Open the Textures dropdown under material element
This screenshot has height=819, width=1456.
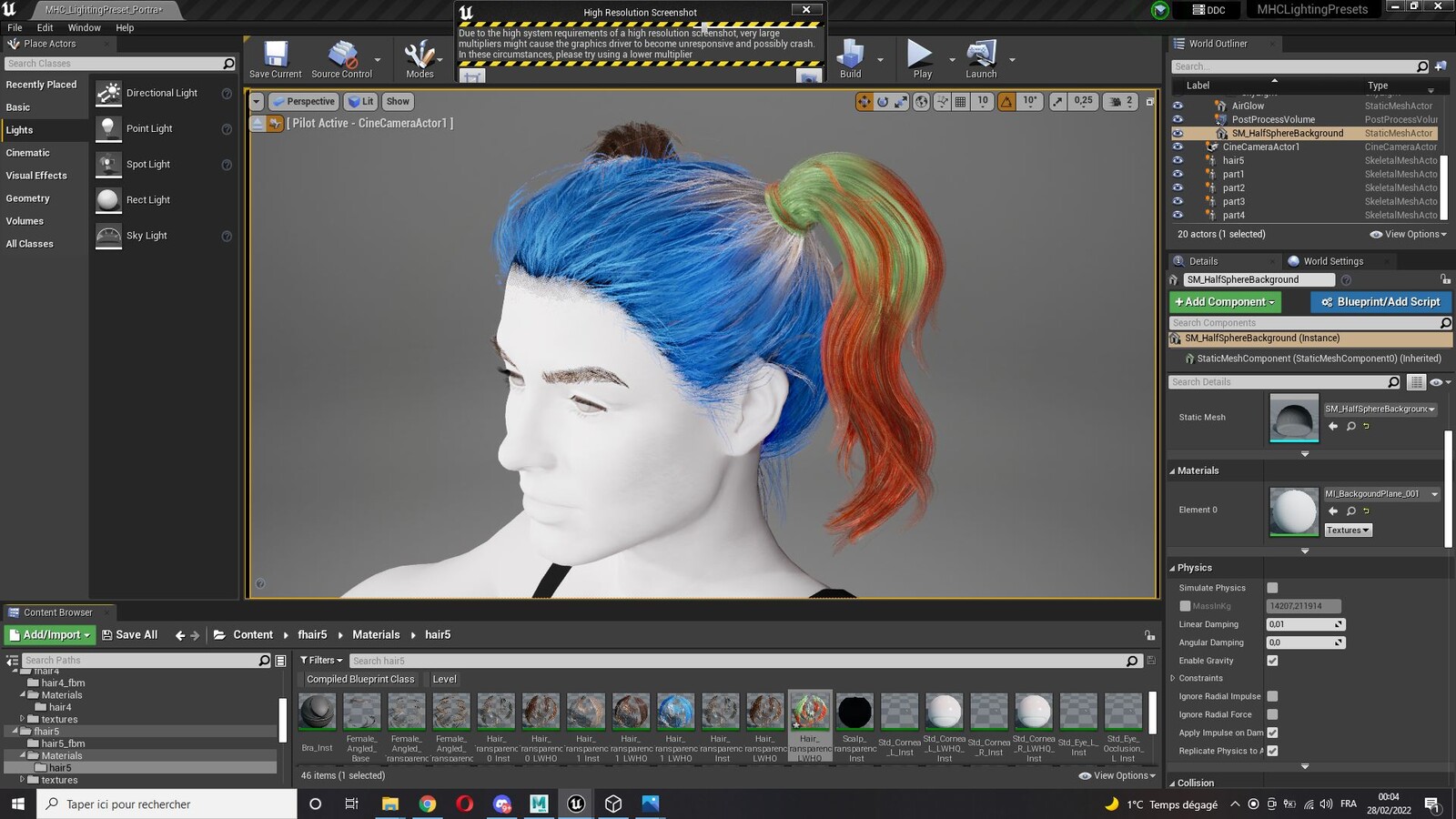(1348, 531)
